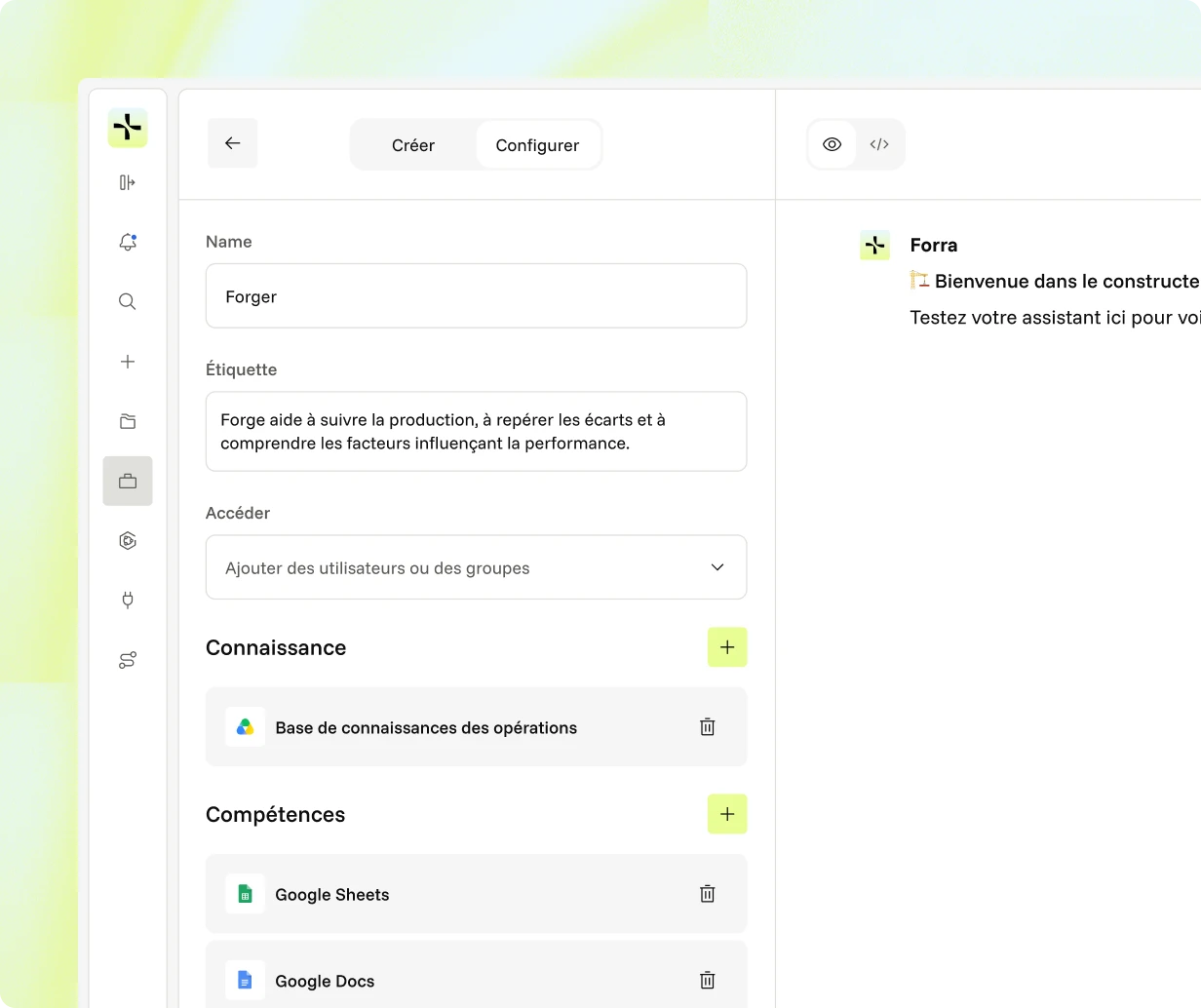Open the plug integrations icon in sidebar
This screenshot has height=1008, width=1201.
point(128,601)
